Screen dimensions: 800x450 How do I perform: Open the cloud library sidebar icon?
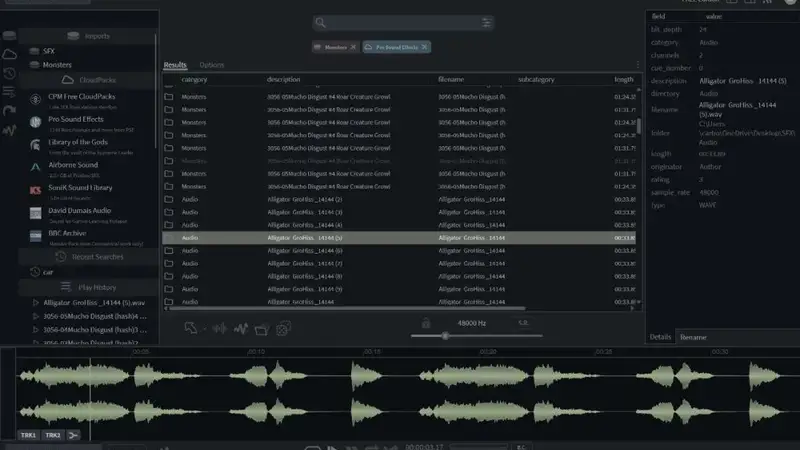click(x=9, y=54)
